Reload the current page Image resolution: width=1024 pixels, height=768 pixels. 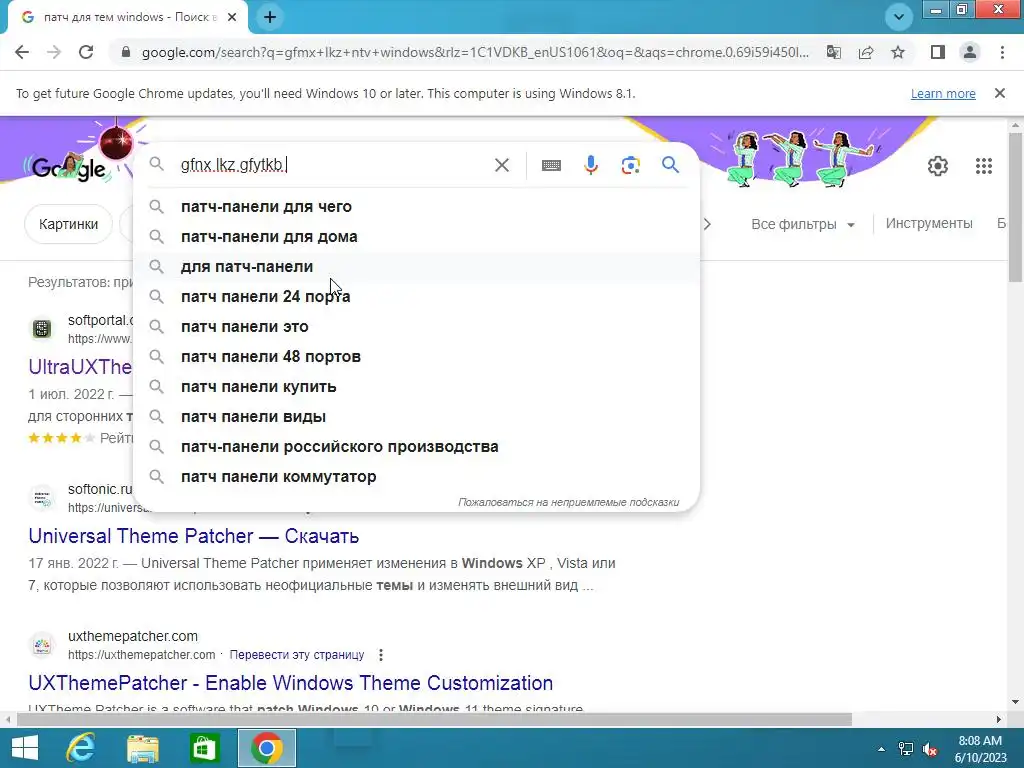86,52
